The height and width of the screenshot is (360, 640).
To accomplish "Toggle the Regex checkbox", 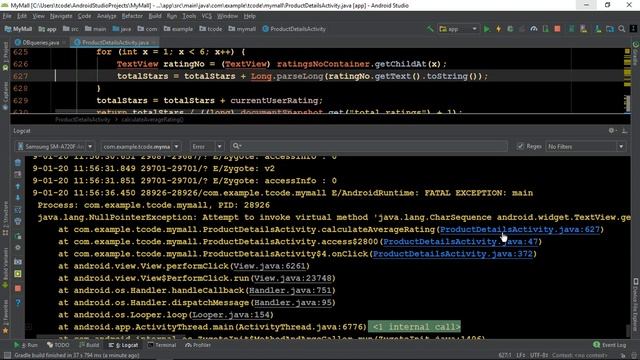I will point(520,146).
